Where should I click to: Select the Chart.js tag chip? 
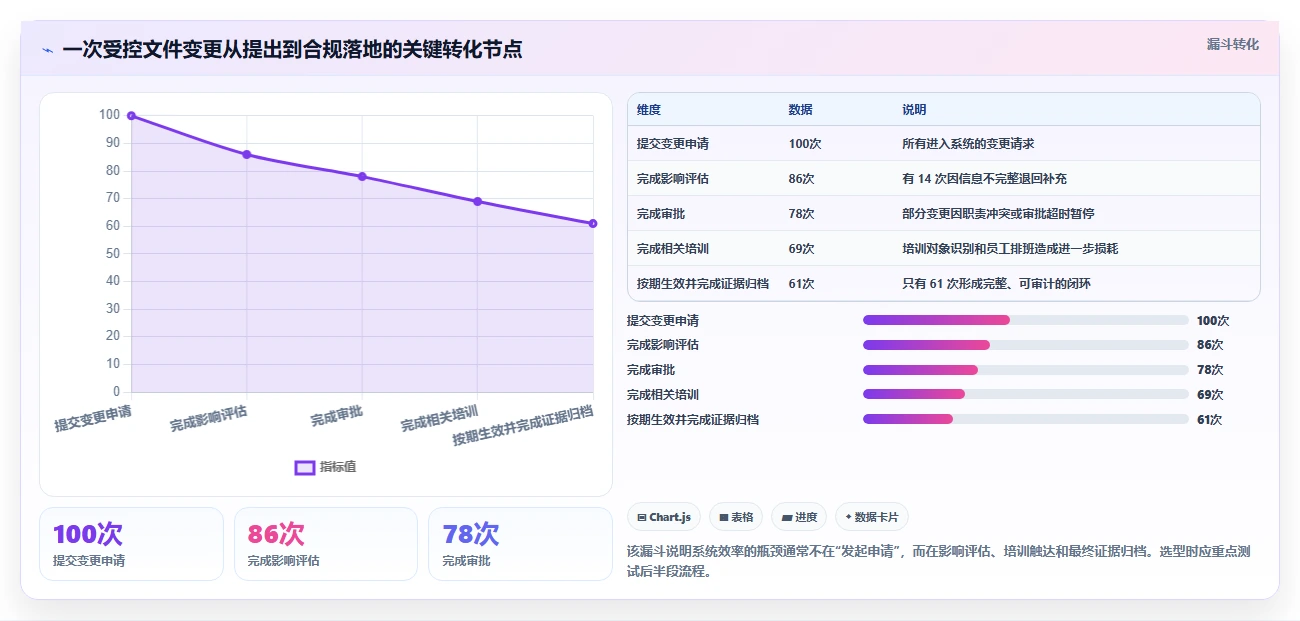664,517
